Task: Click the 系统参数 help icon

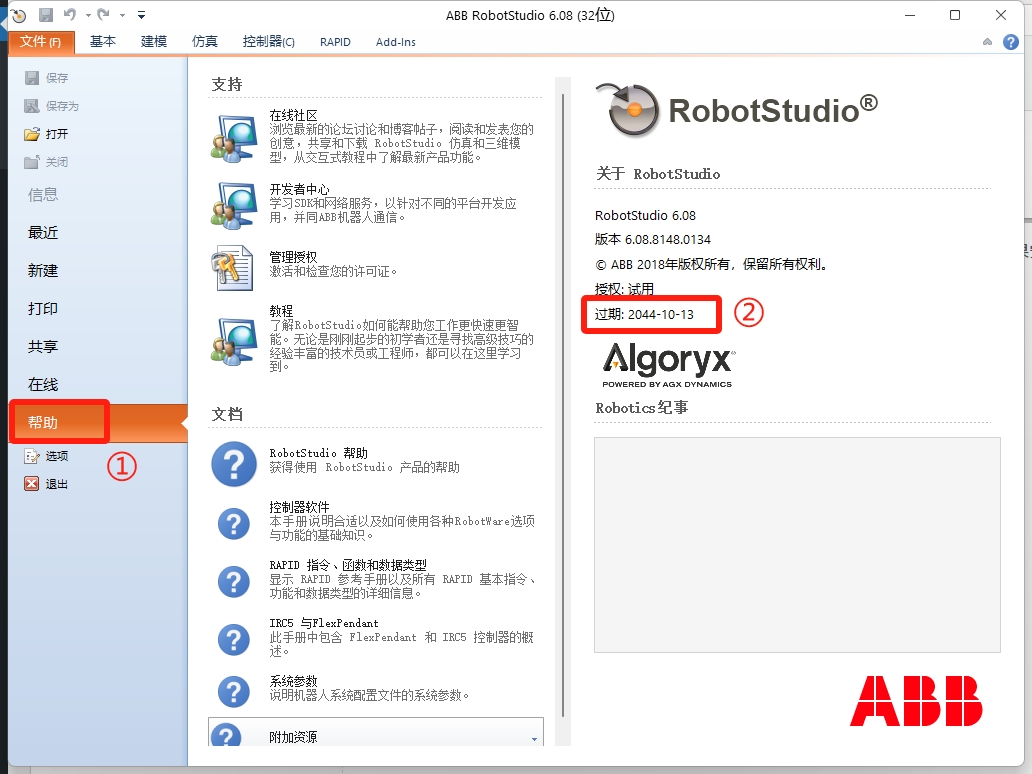Action: coord(234,691)
